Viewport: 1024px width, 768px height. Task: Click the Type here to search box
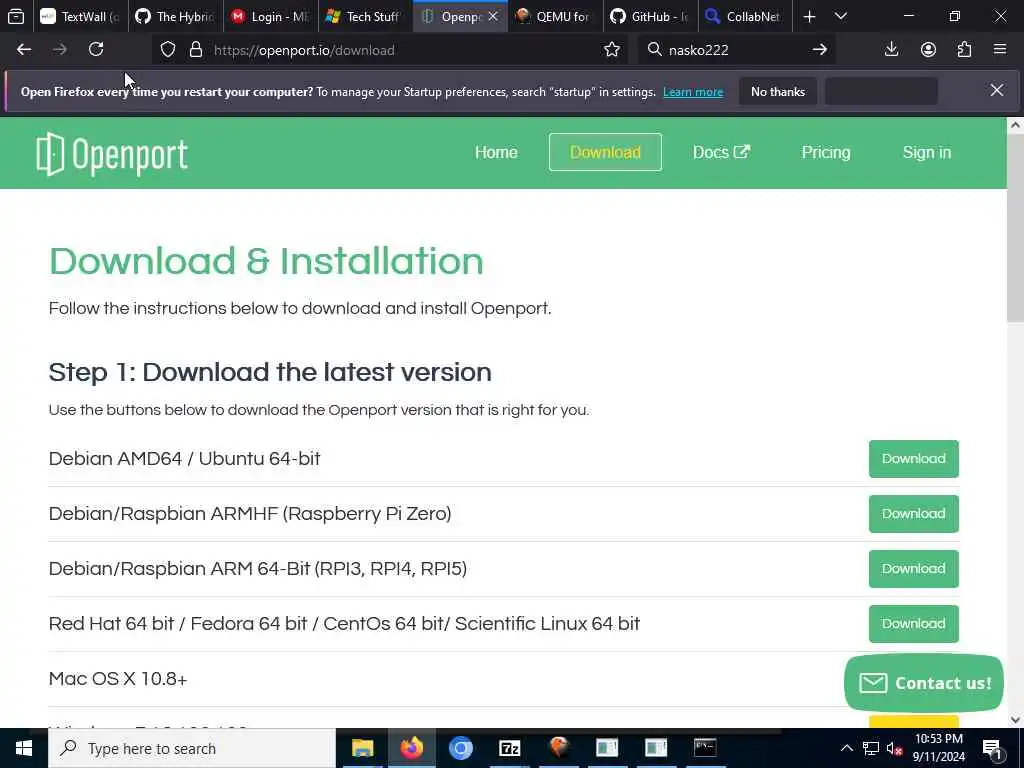pos(191,748)
